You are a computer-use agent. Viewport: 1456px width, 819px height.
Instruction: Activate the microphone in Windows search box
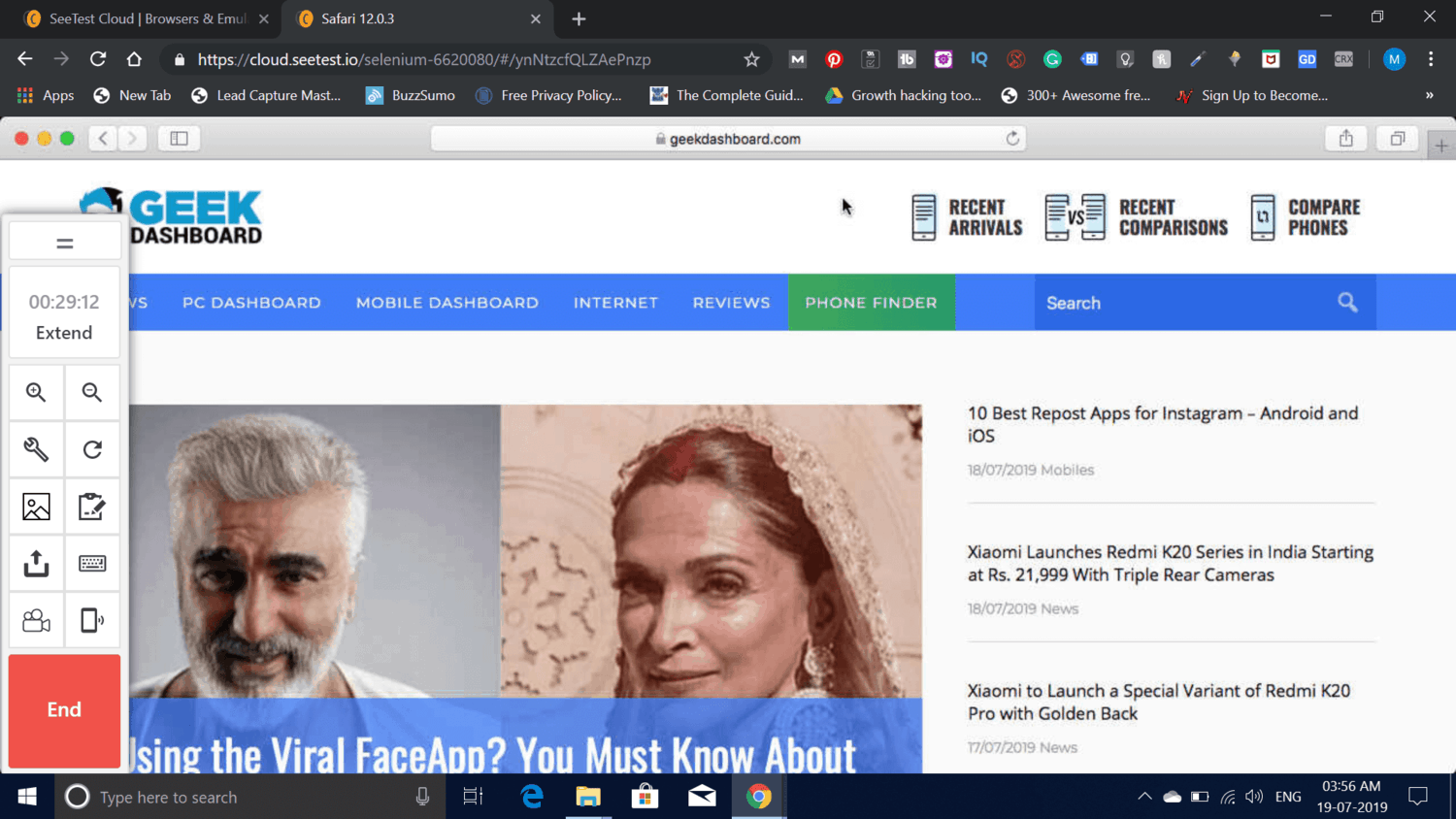pos(421,796)
